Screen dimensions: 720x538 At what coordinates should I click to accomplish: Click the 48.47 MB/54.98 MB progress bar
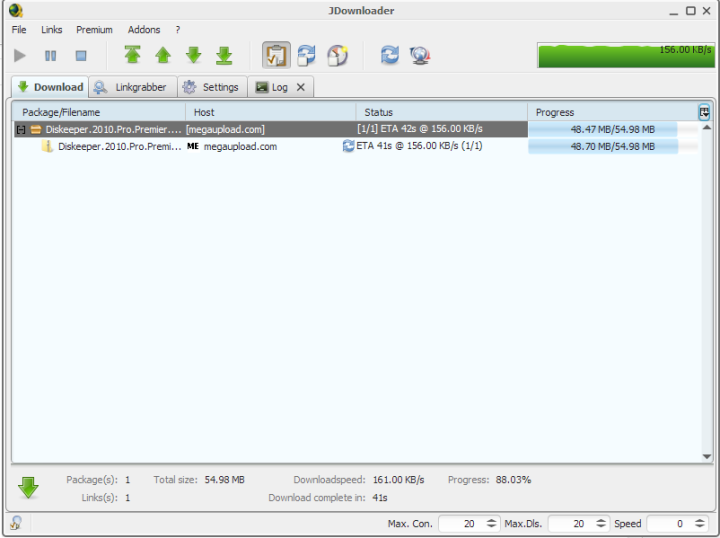point(613,129)
